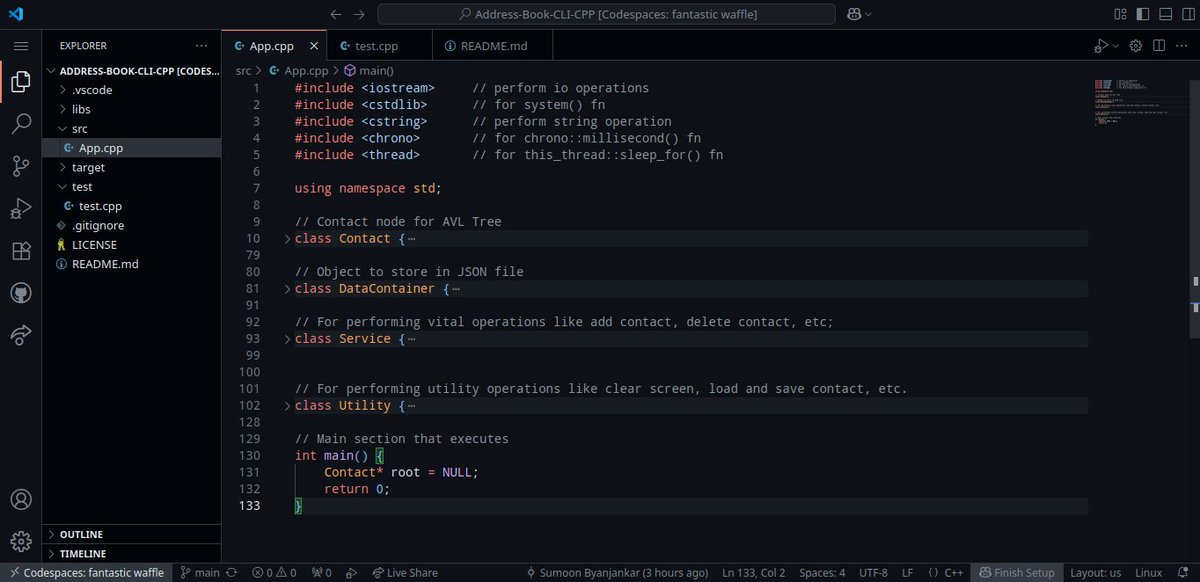Click the main() breadcrumb segment

coord(369,71)
